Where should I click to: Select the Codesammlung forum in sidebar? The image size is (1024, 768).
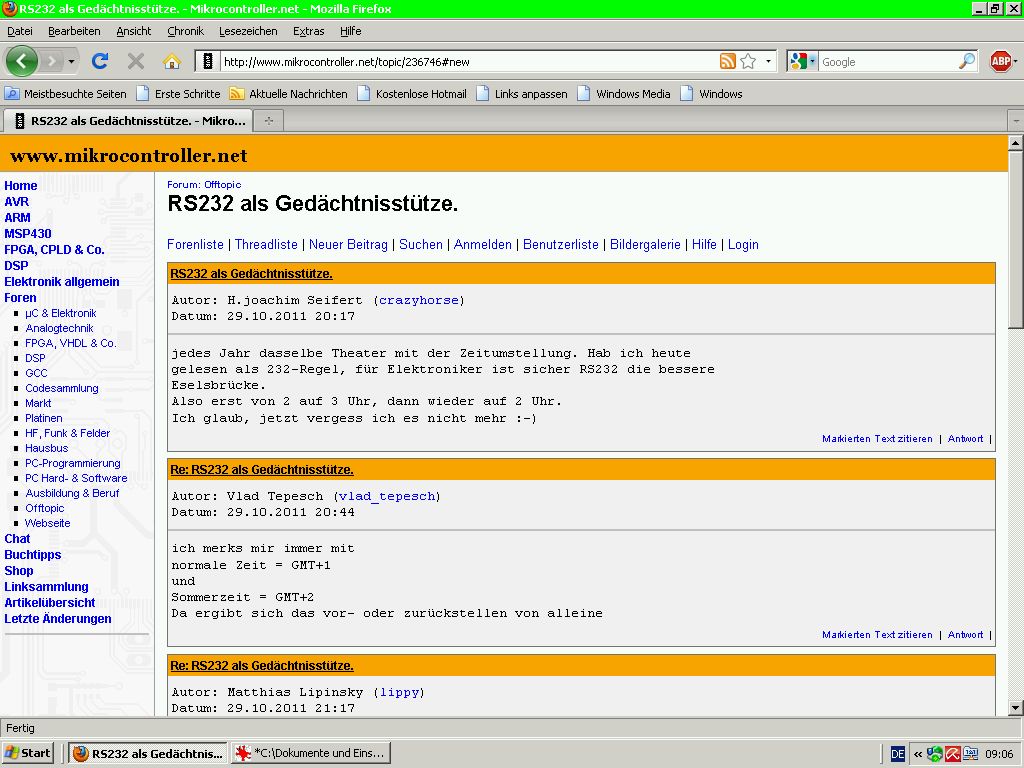pyautogui.click(x=62, y=388)
